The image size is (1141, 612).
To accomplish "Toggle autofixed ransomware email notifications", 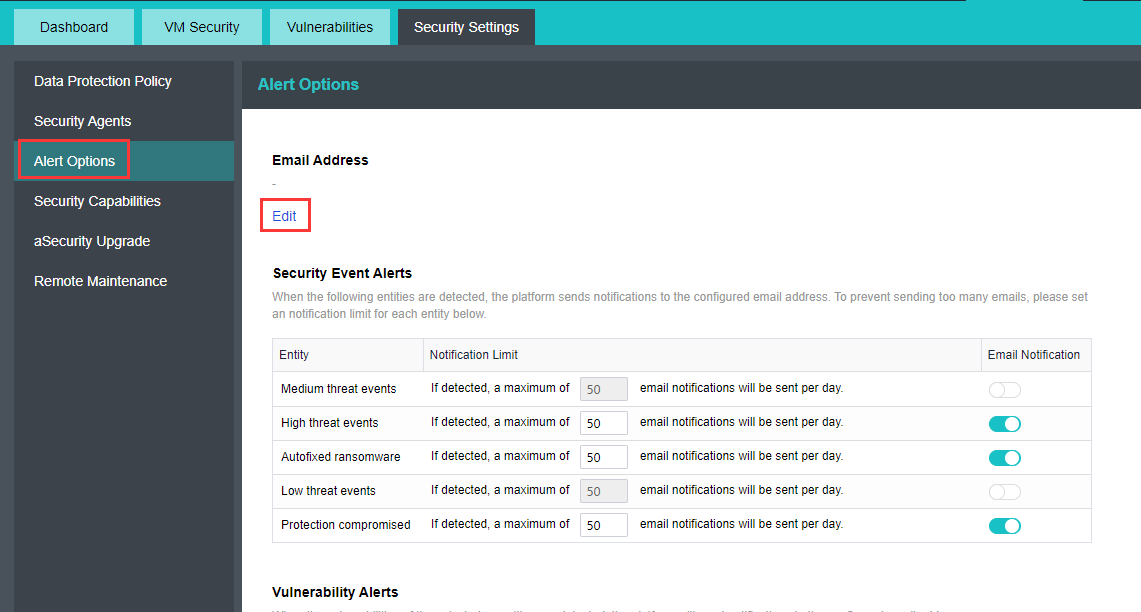I will pyautogui.click(x=1004, y=457).
